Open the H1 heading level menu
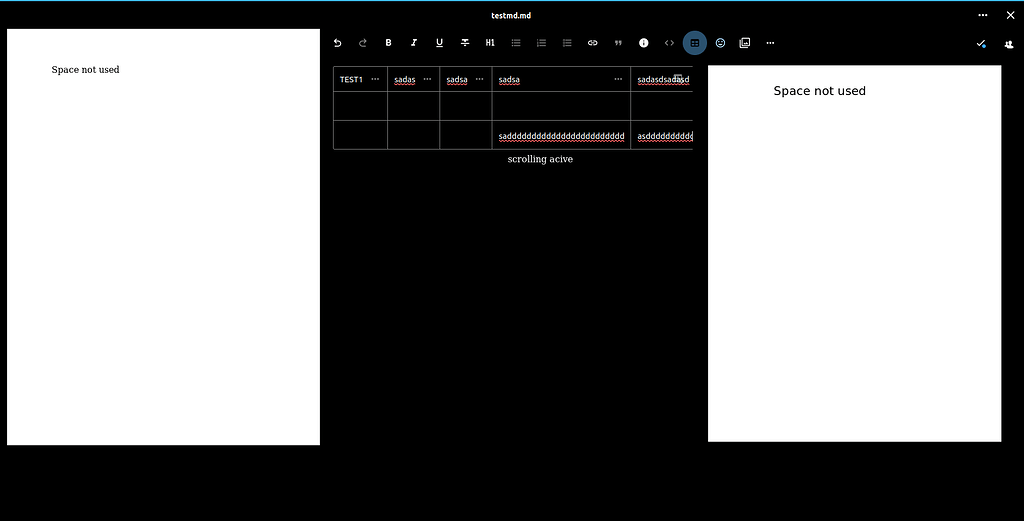1024x521 pixels. (490, 43)
